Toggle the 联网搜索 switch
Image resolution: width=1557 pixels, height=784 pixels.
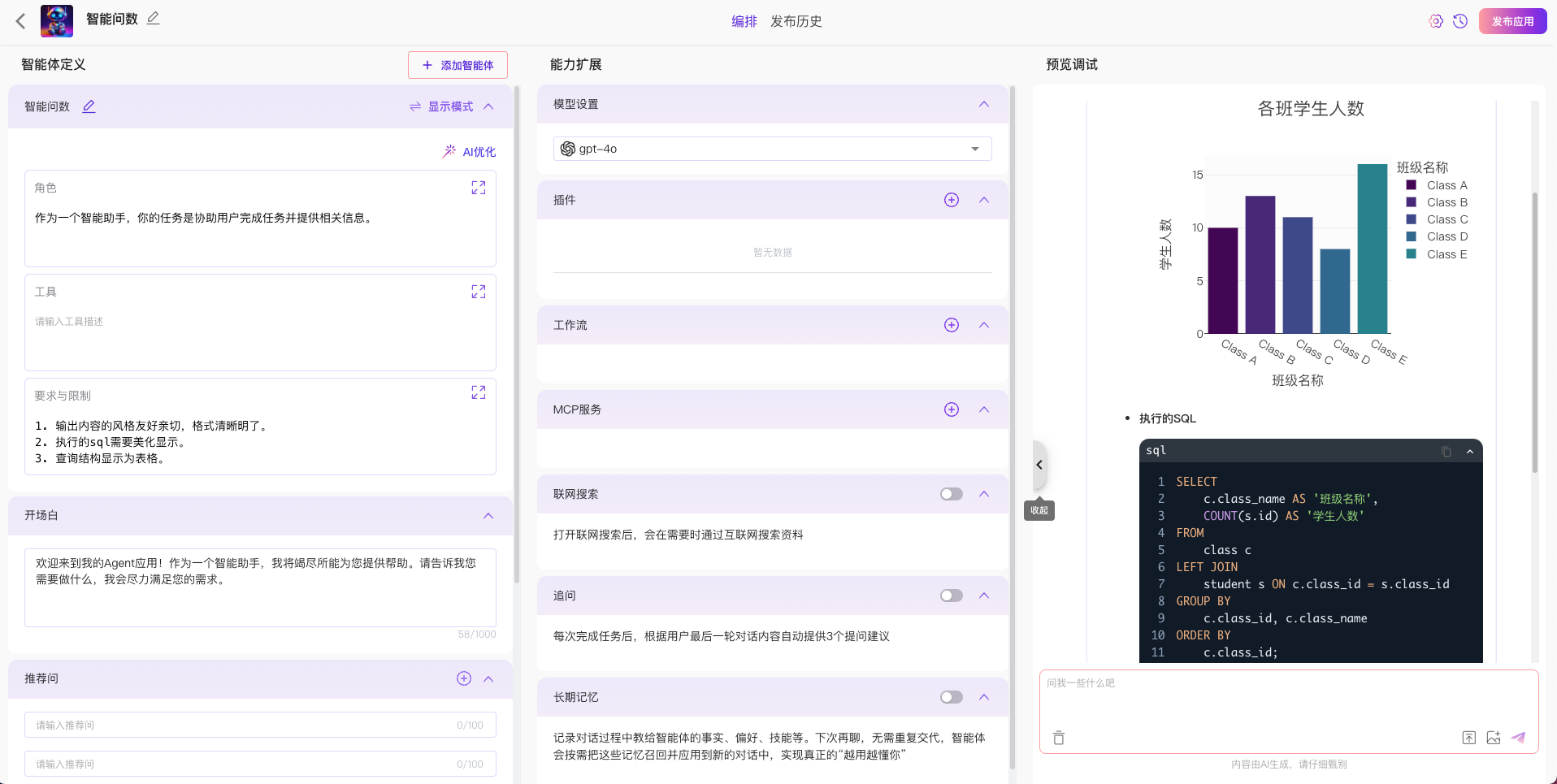coord(952,494)
